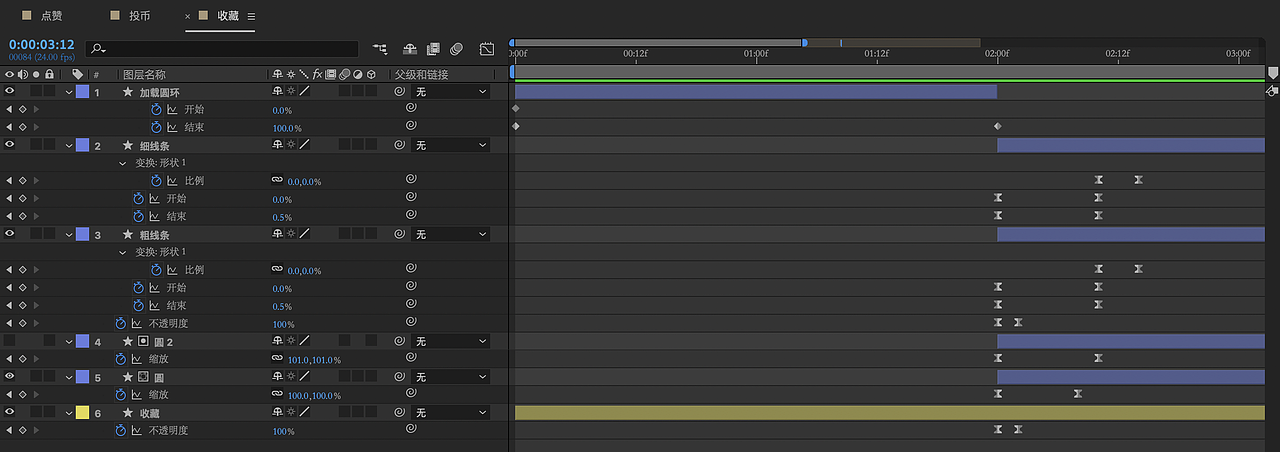
Task: Click pick whip for 细线条 layer
Action: (x=399, y=146)
